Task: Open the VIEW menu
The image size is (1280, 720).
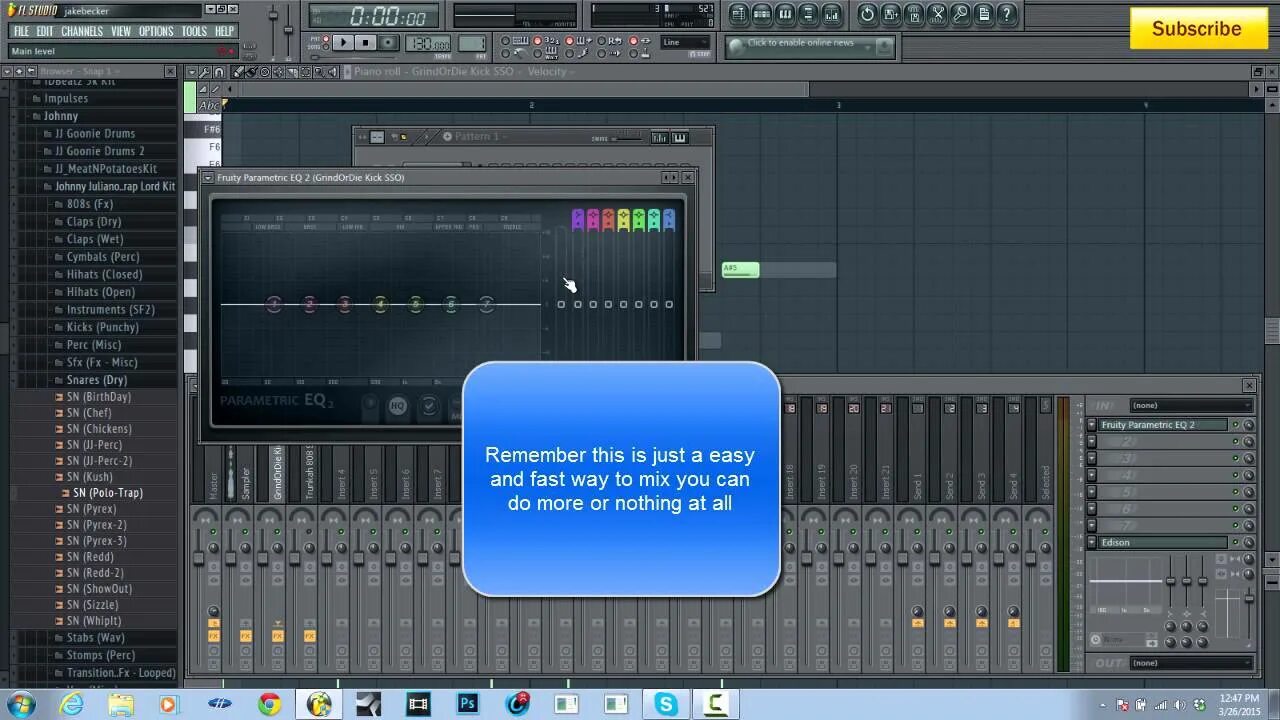Action: click(x=121, y=31)
